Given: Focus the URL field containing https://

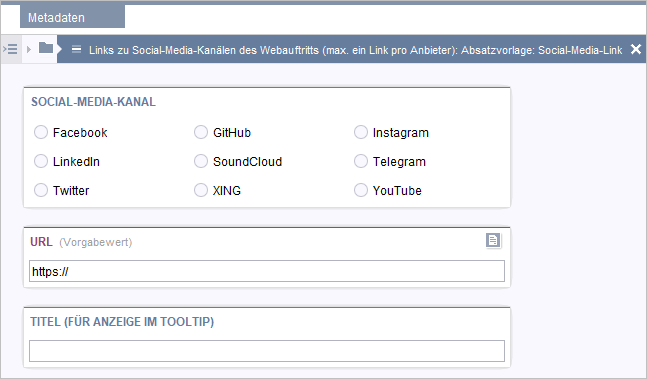Looking at the screenshot, I should pos(267,271).
